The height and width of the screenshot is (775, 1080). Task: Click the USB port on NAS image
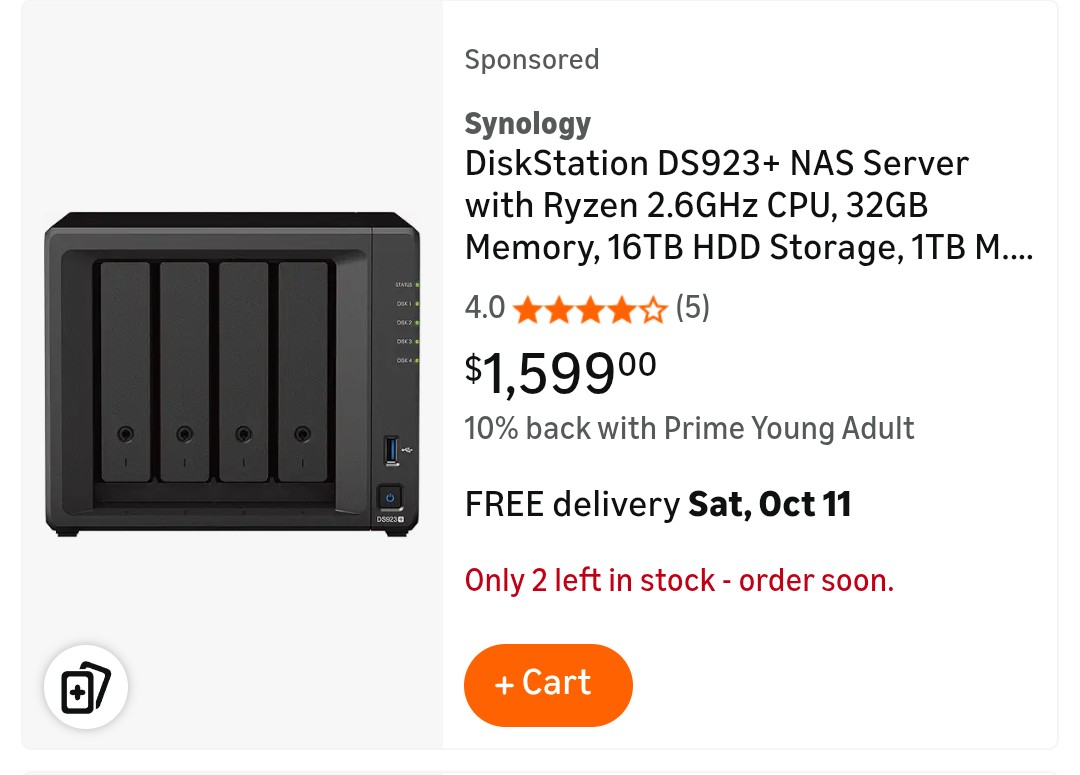(x=390, y=450)
